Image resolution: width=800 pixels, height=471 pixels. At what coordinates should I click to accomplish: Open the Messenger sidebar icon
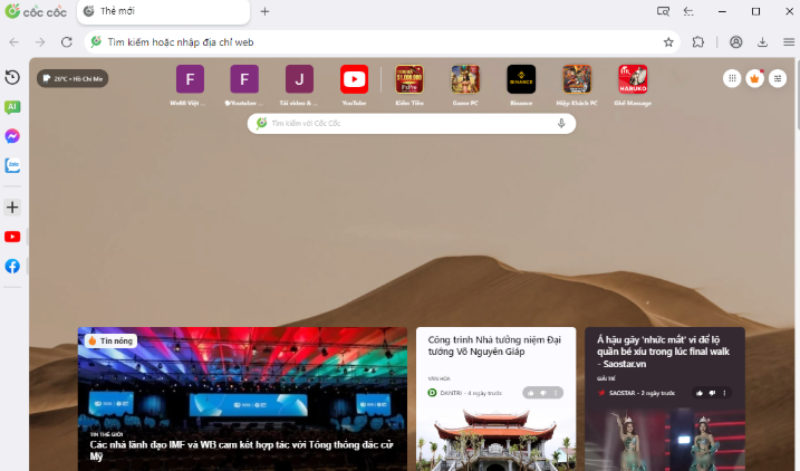click(12, 136)
